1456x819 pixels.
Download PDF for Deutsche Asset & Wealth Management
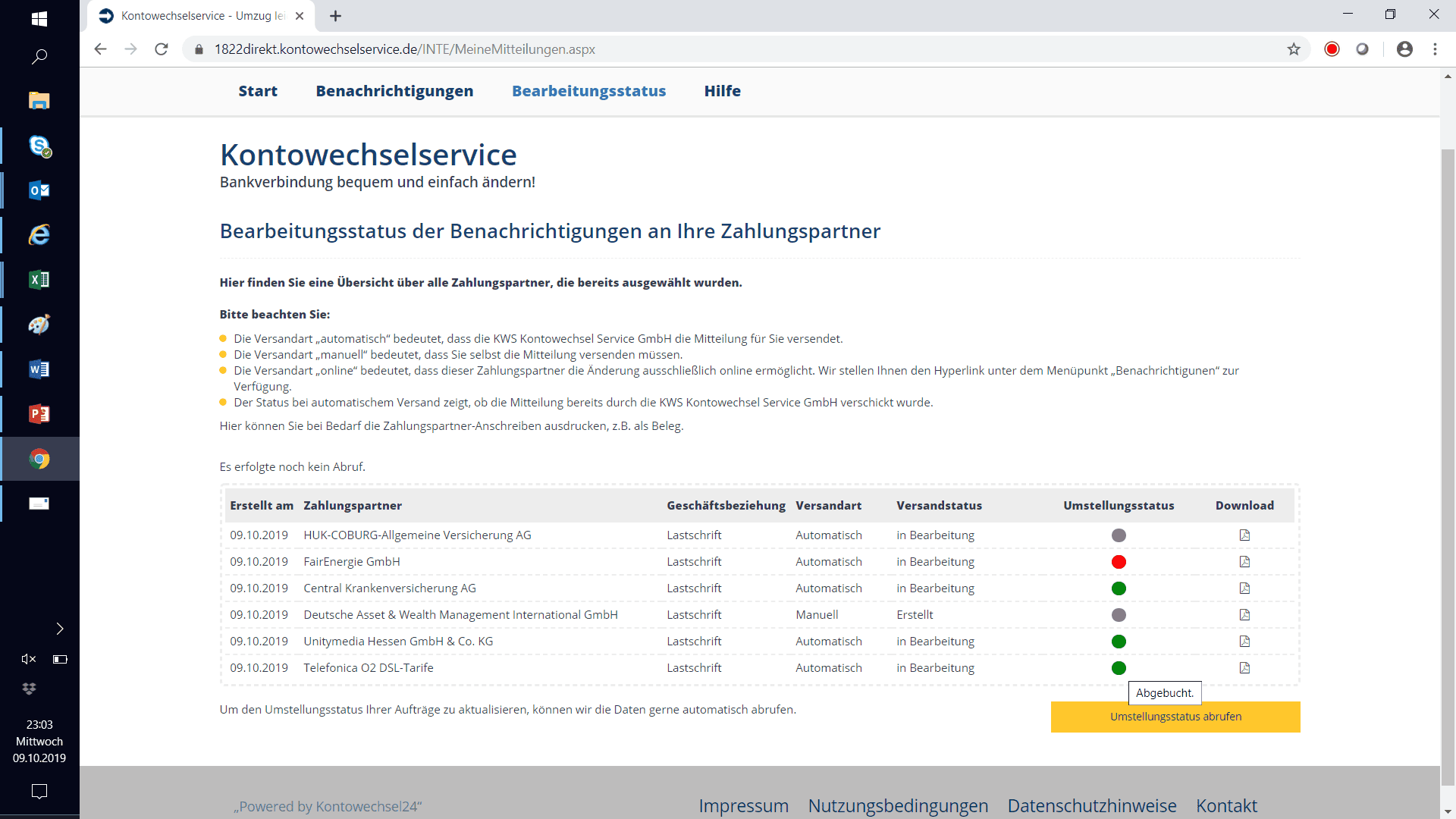pyautogui.click(x=1244, y=615)
